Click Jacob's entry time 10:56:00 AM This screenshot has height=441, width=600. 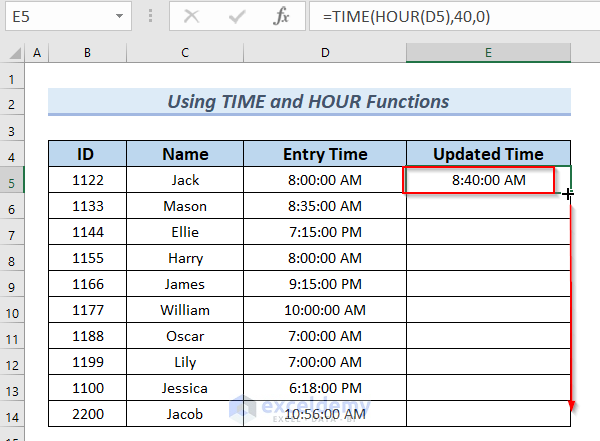coord(325,414)
